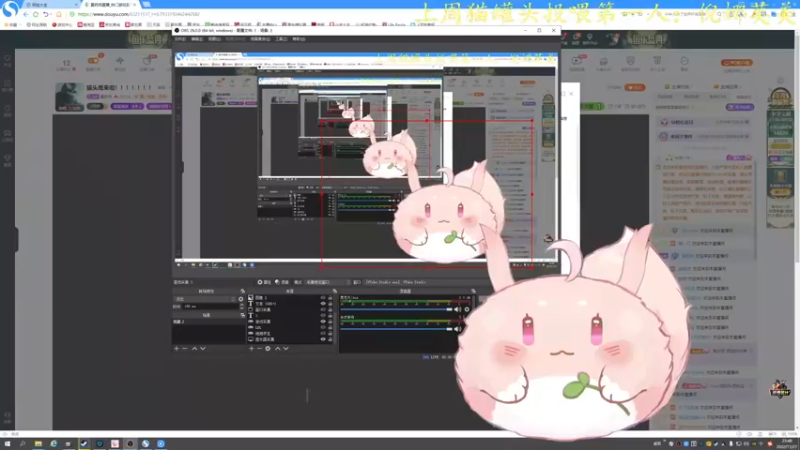Open streamer avatar thumbnail on Douyu page

pos(69,97)
